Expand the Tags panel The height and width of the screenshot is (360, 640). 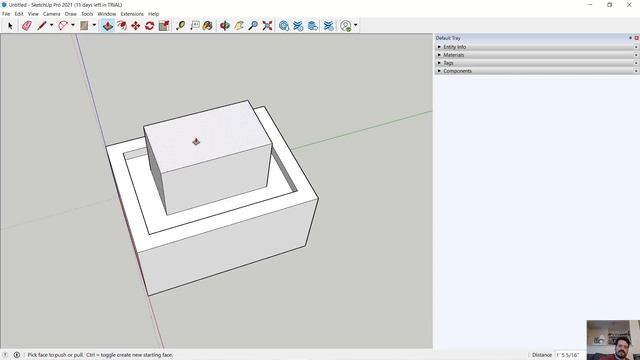coord(537,63)
